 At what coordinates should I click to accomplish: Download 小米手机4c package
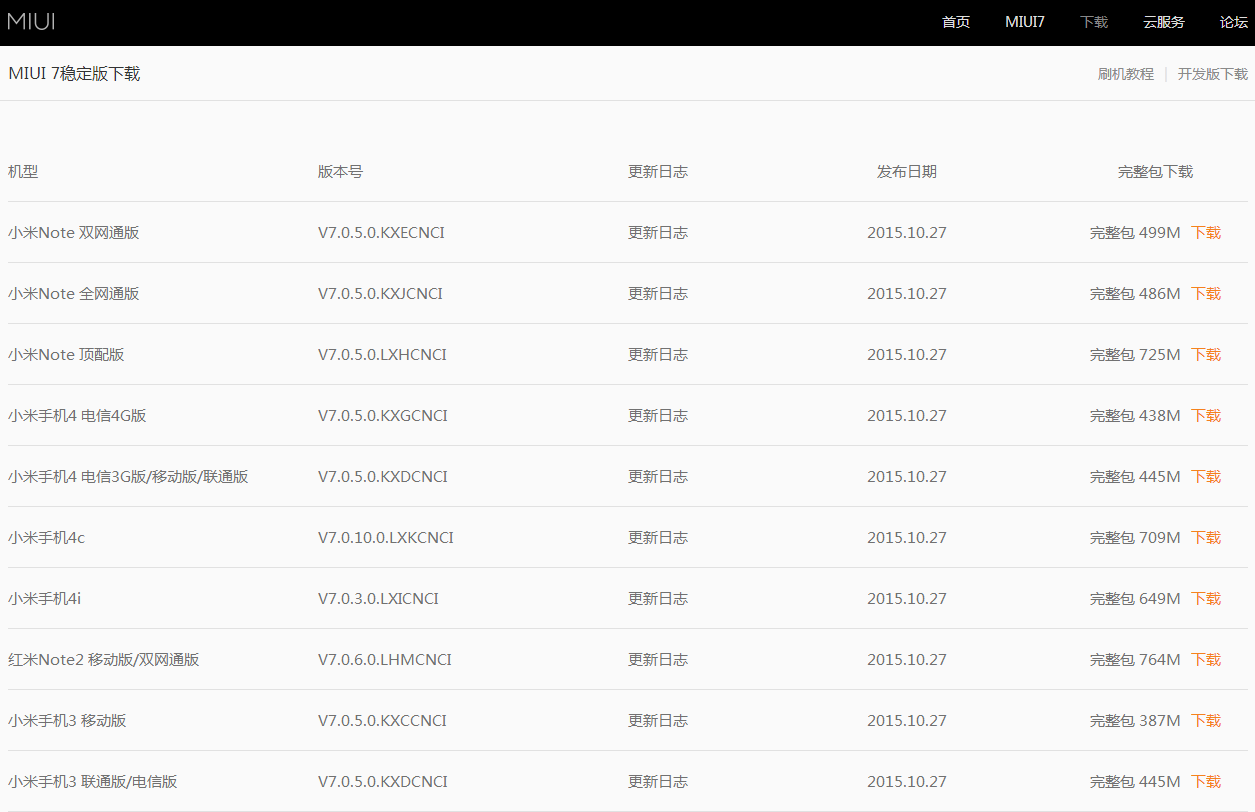pos(1206,538)
